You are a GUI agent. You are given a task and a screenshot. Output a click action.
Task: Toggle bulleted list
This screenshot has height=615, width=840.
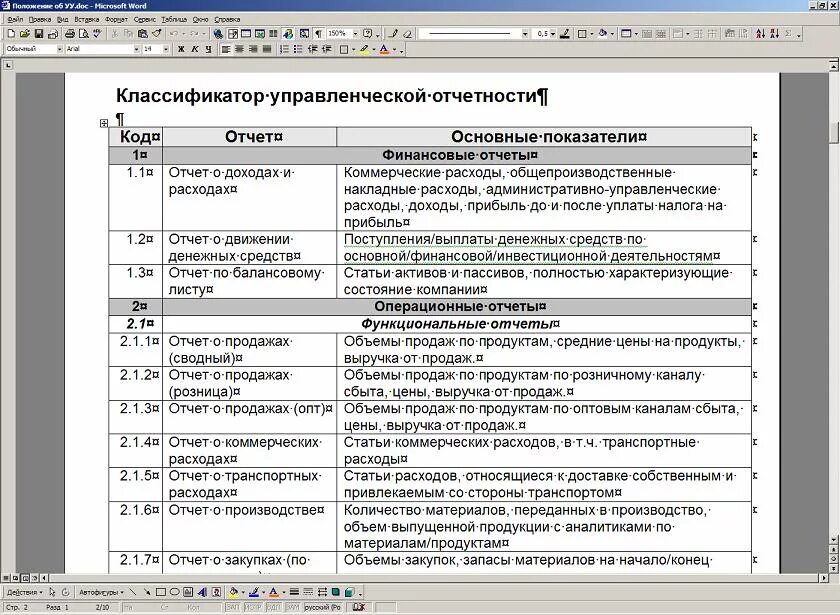click(298, 49)
